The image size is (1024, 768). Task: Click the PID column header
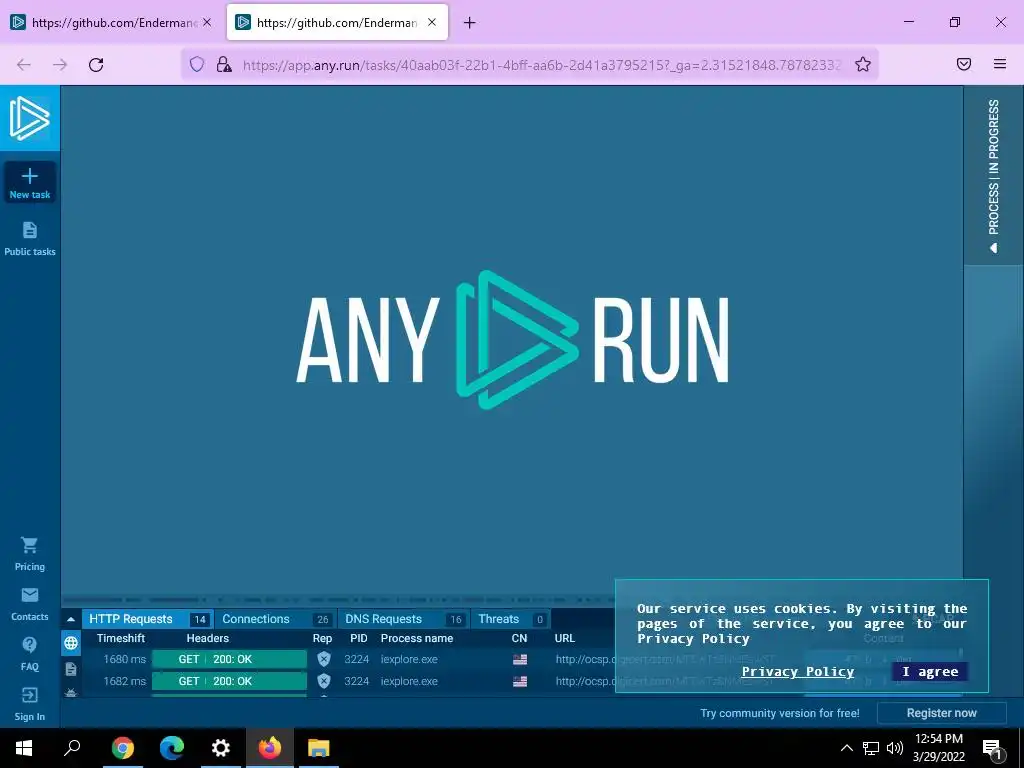point(359,638)
